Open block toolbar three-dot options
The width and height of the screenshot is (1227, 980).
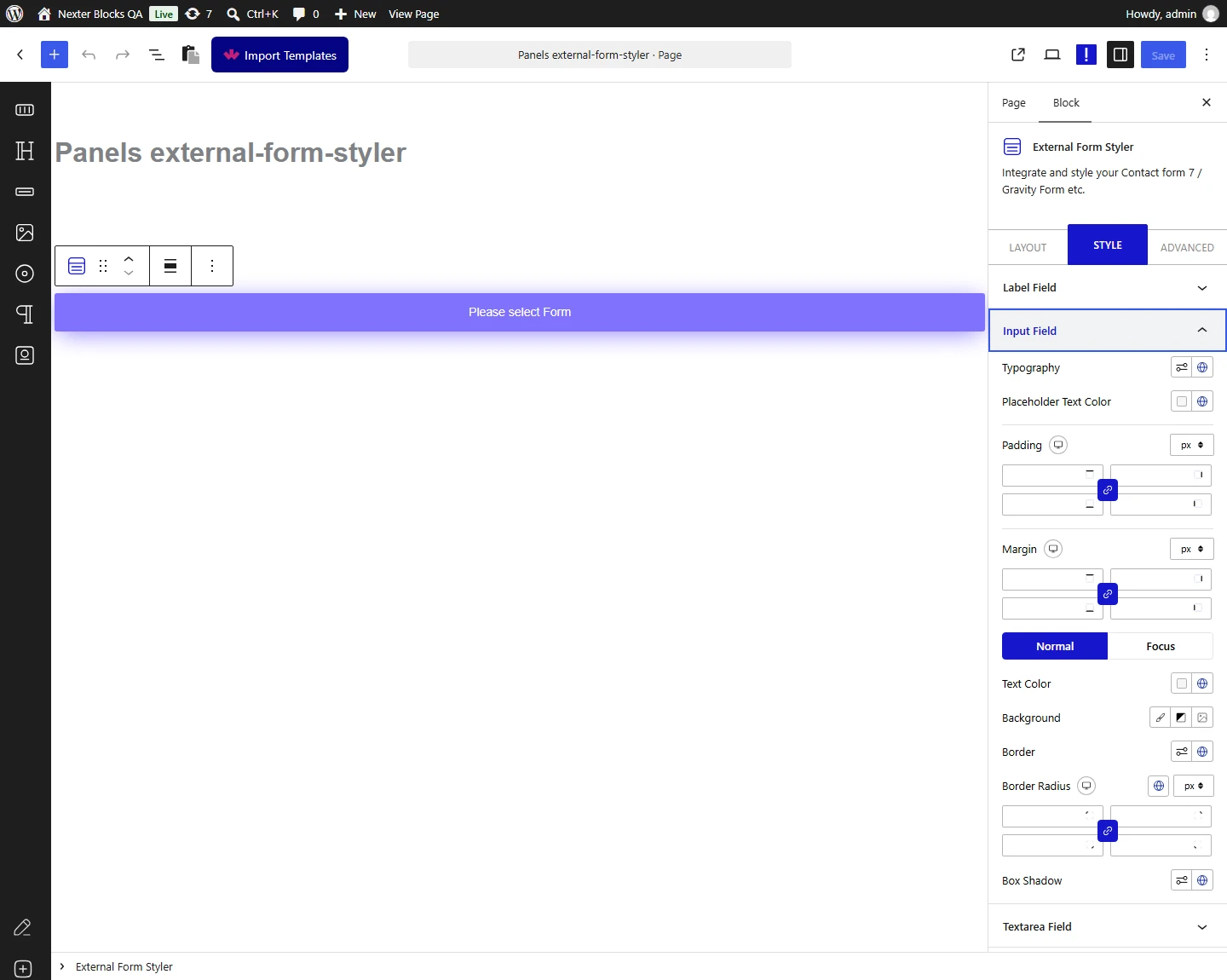(x=212, y=266)
